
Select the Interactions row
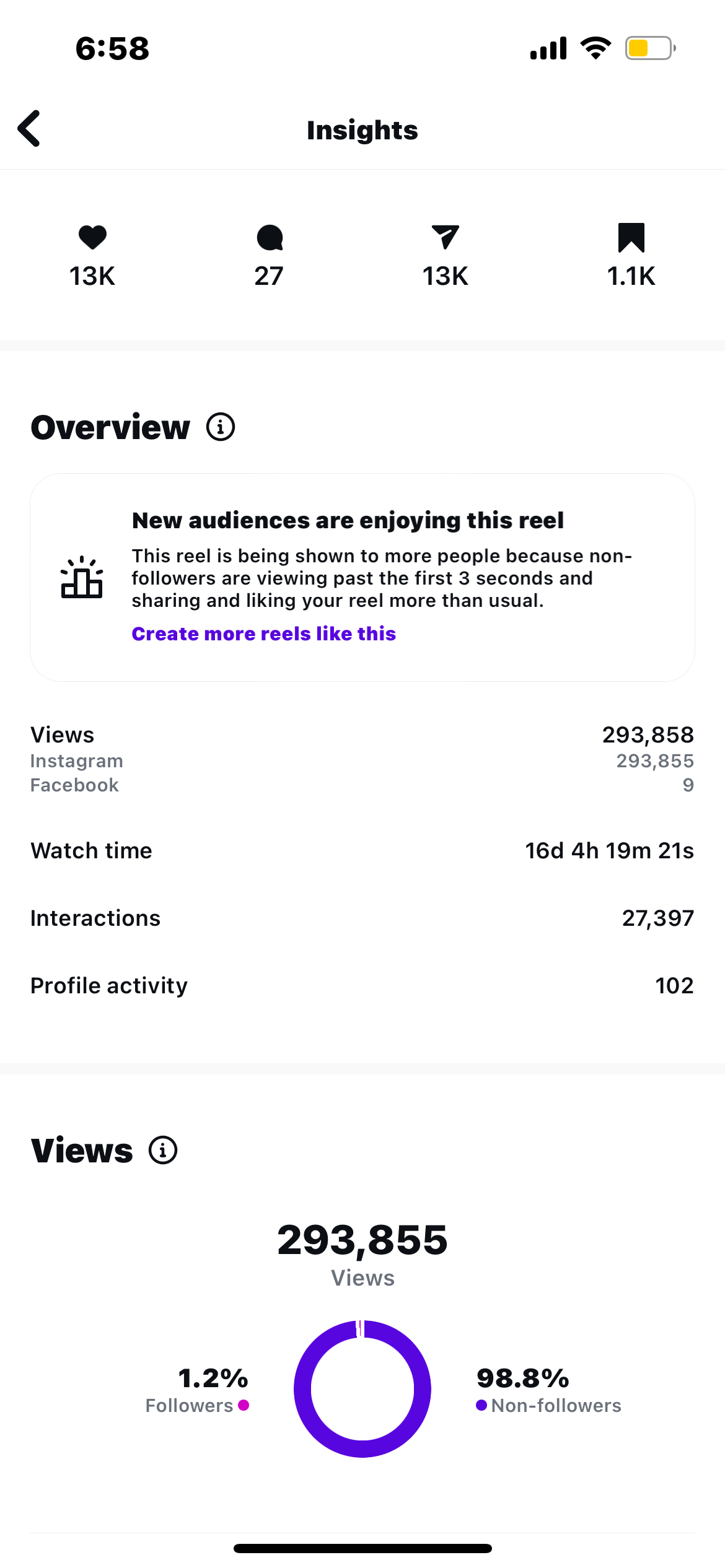click(362, 918)
